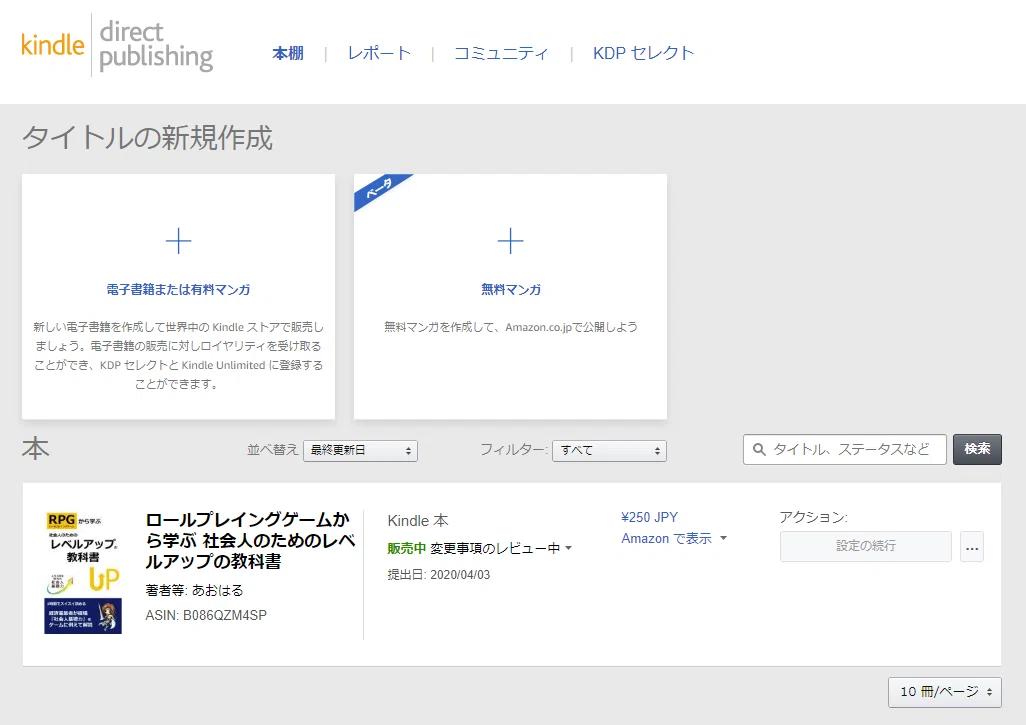Click the タイトルの新規作成 heading
1026x725 pixels.
pyautogui.click(x=147, y=138)
